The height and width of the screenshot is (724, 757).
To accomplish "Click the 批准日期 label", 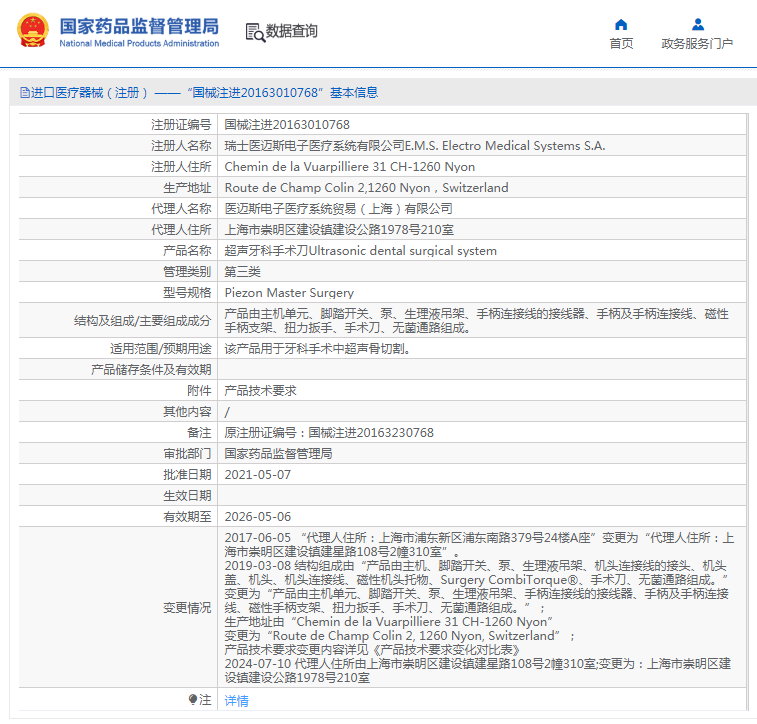I will [187, 475].
